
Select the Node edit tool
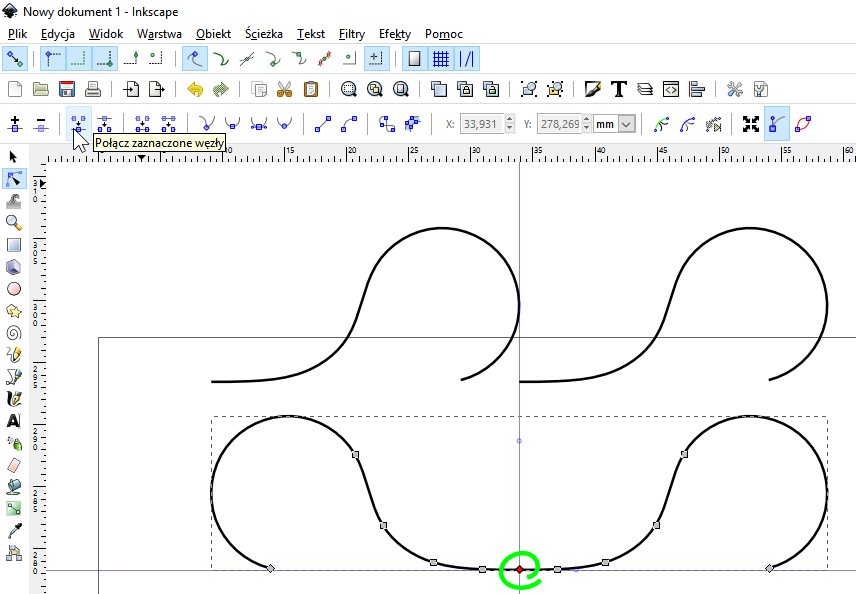14,179
